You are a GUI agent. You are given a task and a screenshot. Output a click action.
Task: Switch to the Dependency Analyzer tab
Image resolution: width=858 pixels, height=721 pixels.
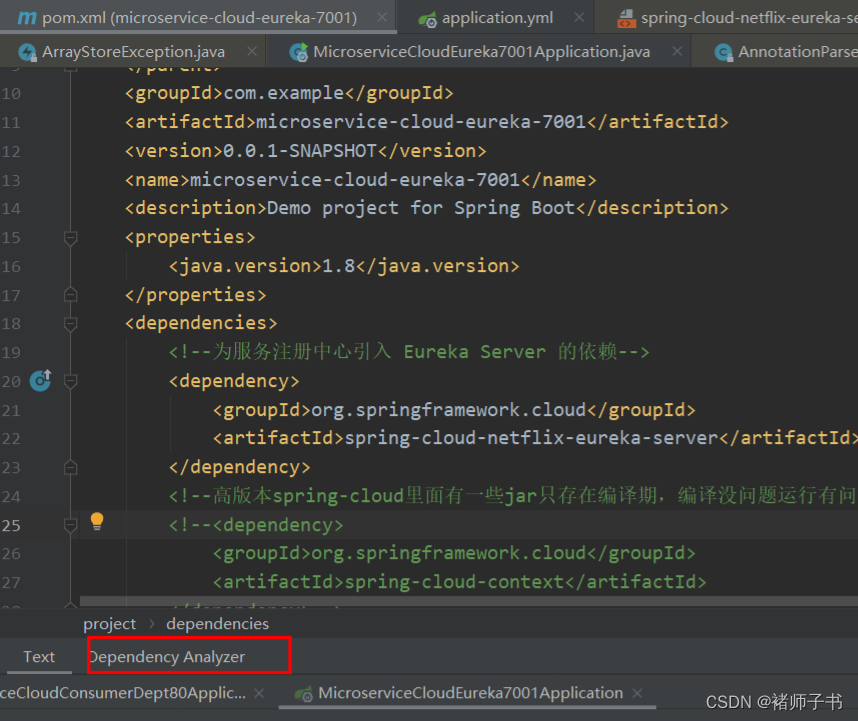click(167, 656)
